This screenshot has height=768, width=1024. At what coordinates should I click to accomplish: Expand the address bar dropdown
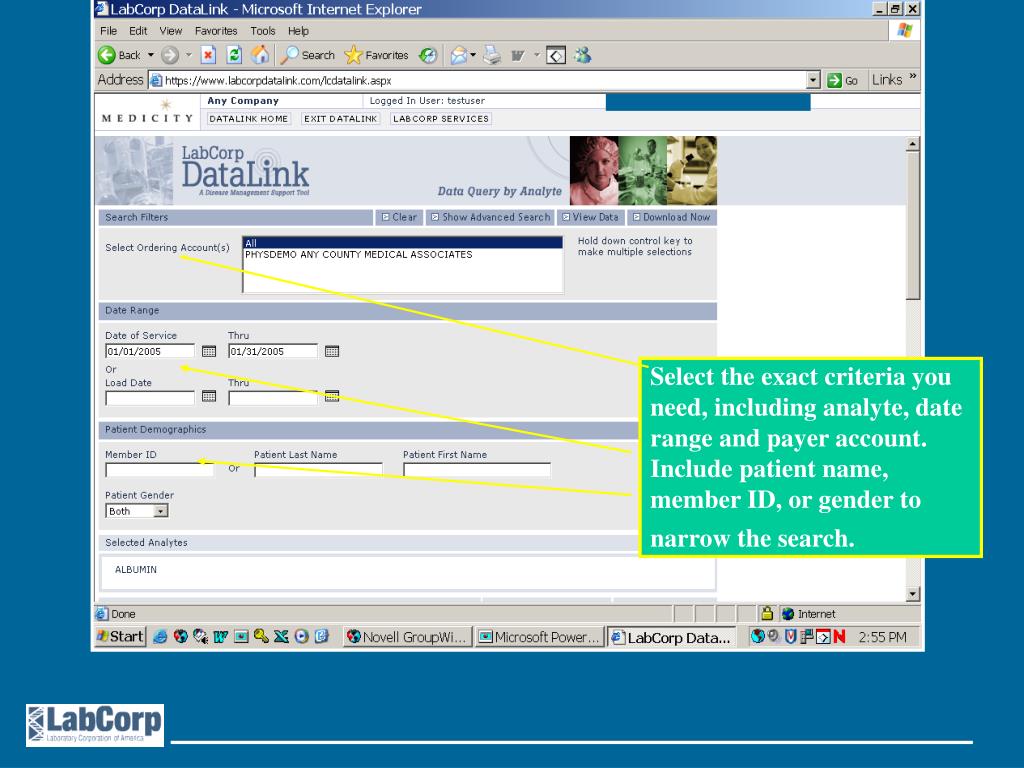813,80
